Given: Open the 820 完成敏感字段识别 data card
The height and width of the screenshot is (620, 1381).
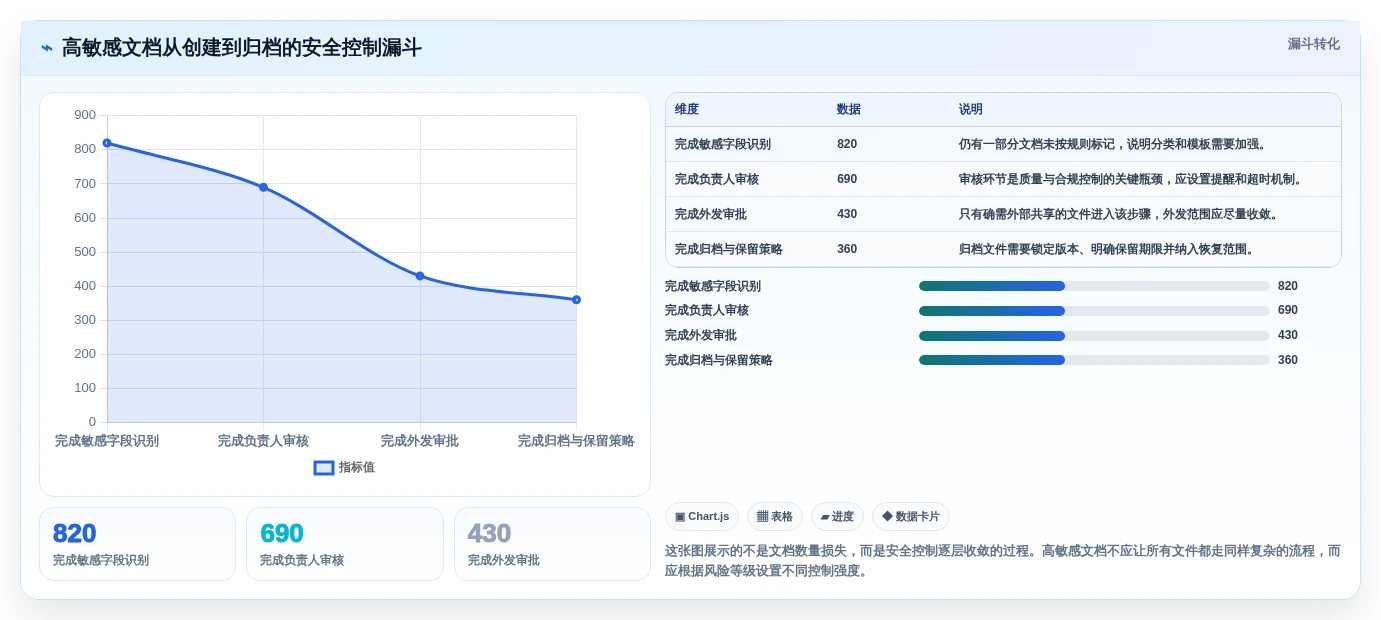Looking at the screenshot, I should (137, 544).
